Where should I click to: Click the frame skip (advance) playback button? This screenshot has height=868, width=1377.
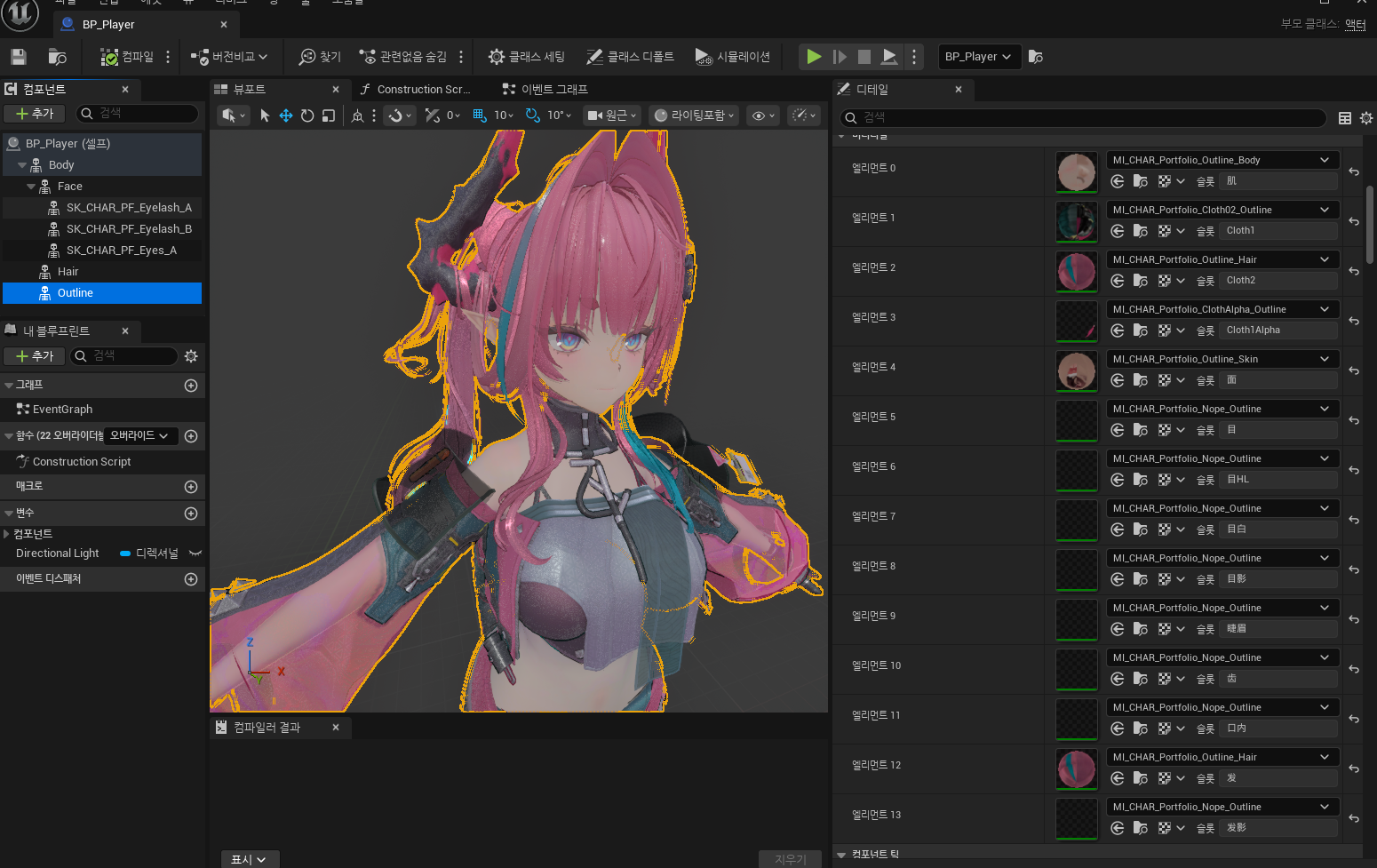click(x=840, y=57)
